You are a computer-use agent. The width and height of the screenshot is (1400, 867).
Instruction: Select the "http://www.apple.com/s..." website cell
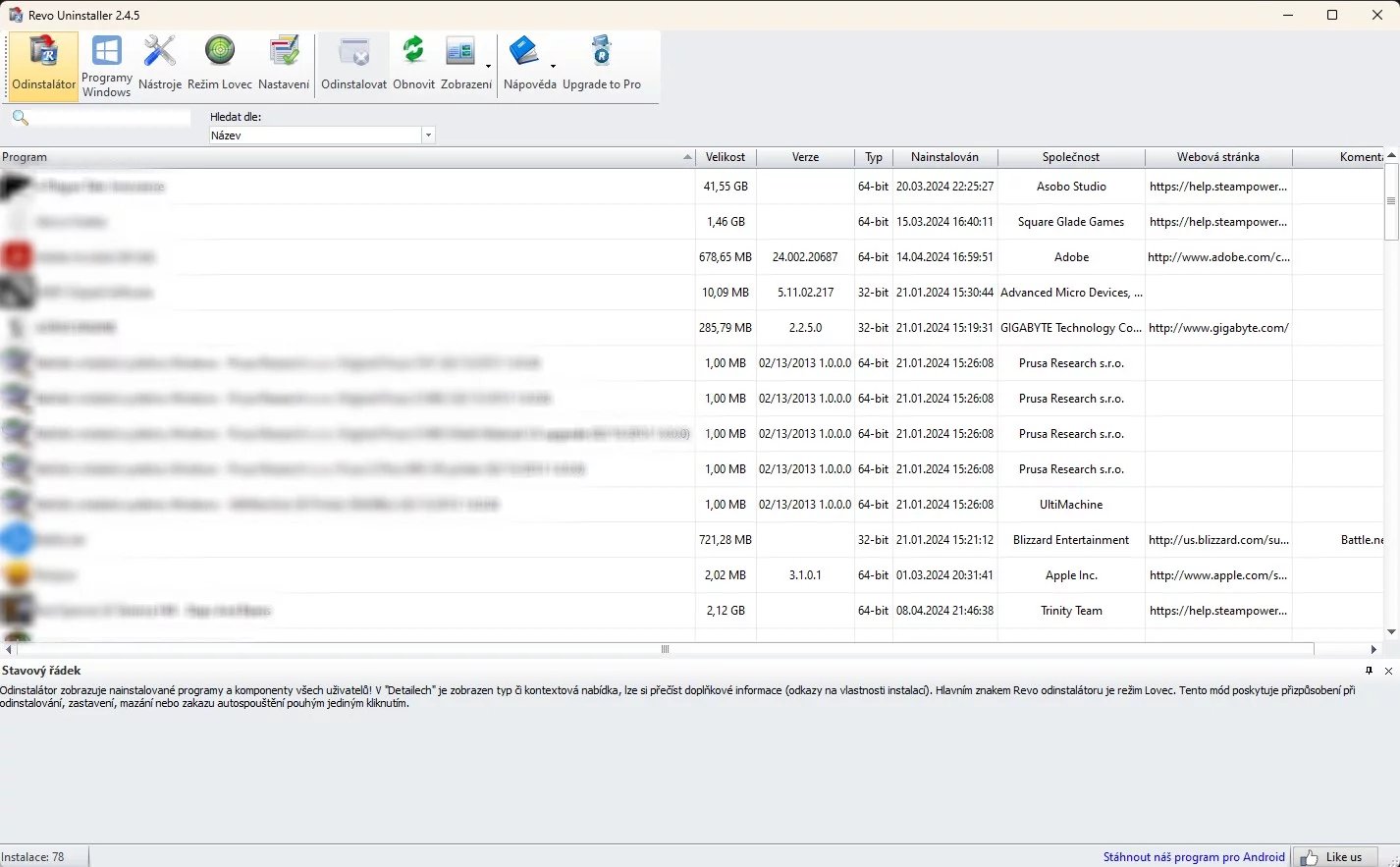pos(1218,575)
